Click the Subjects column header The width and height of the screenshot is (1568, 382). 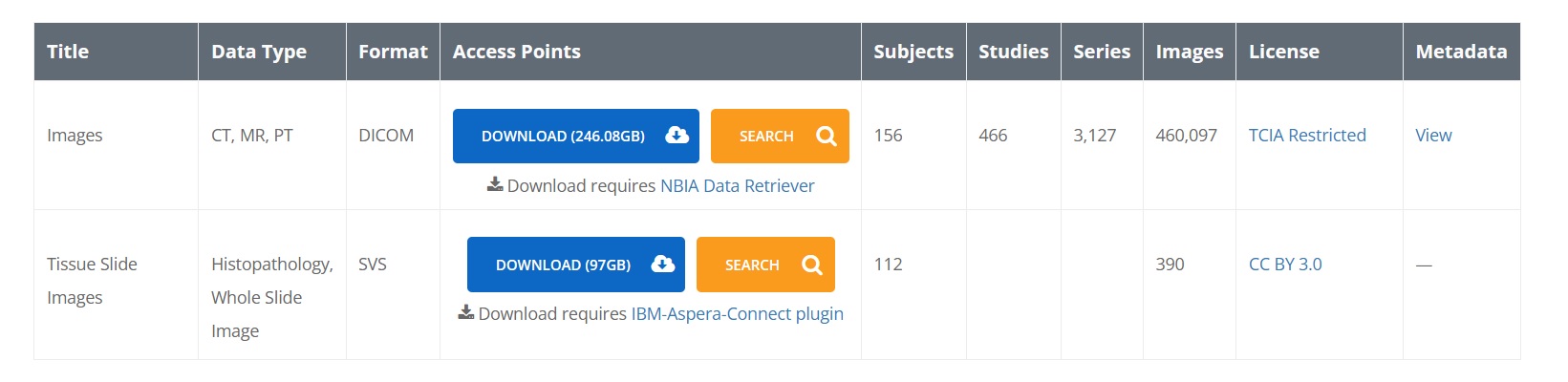tap(913, 52)
